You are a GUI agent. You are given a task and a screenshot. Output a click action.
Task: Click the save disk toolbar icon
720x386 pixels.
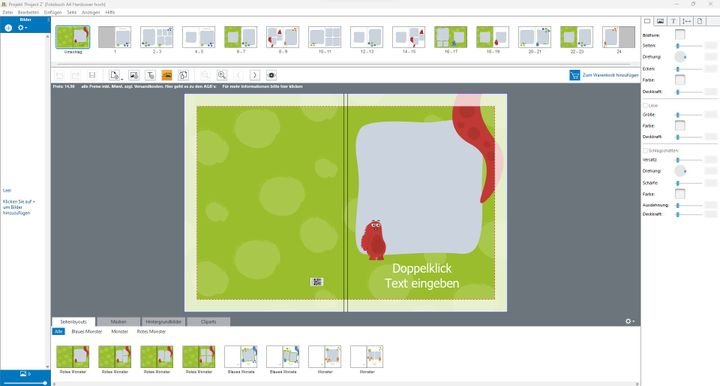click(92, 75)
